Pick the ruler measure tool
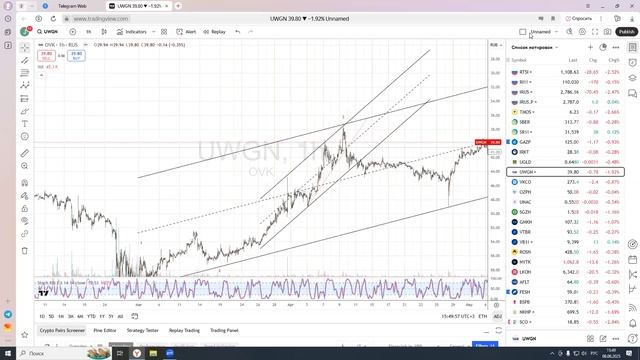Screen dimensions: 640x360 (x=25, y=153)
